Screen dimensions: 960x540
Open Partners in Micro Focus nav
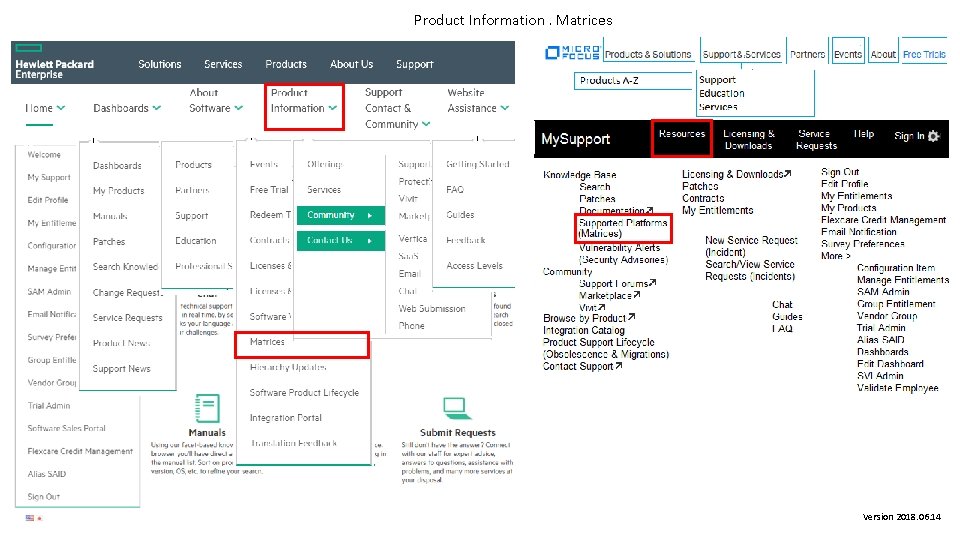(x=808, y=54)
